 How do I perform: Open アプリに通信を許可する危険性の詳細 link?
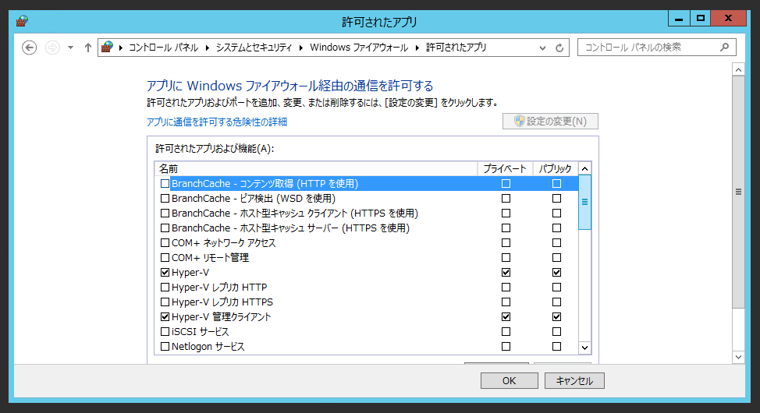coord(217,122)
